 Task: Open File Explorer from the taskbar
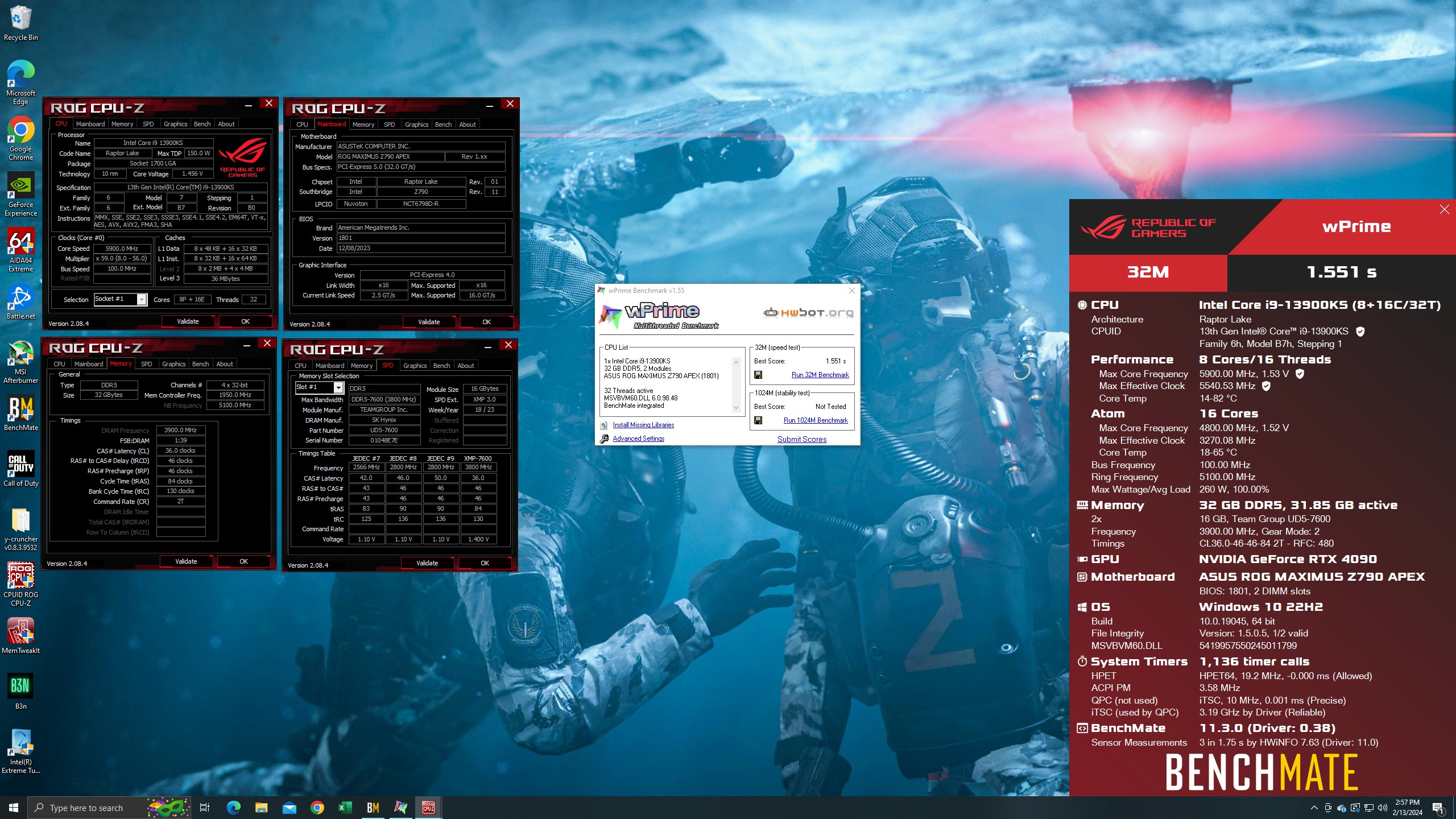[261, 808]
